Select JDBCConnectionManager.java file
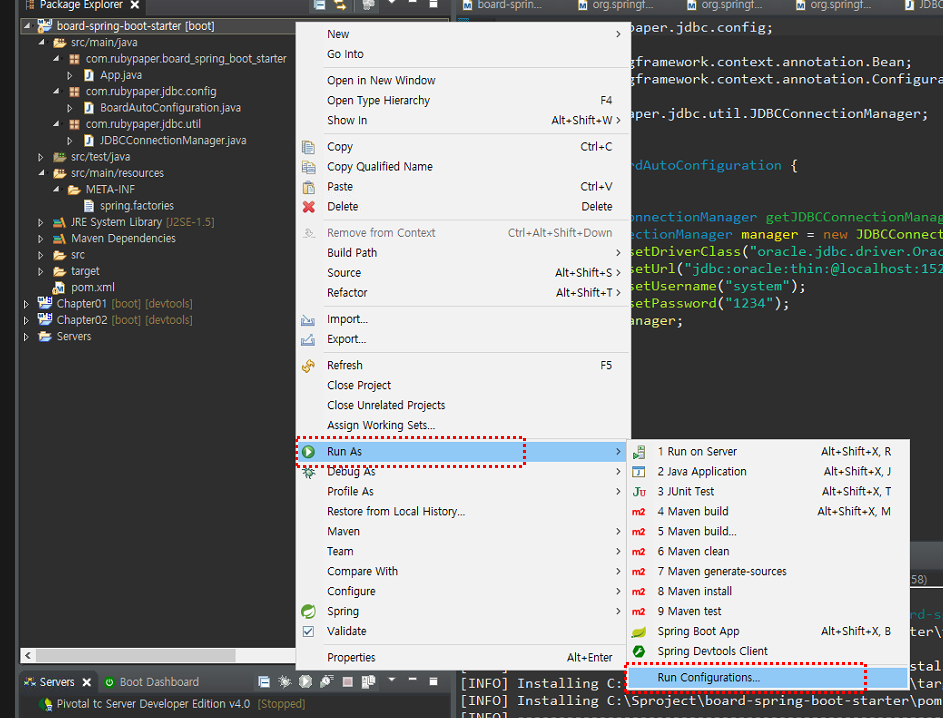The height and width of the screenshot is (718, 943). point(173,140)
